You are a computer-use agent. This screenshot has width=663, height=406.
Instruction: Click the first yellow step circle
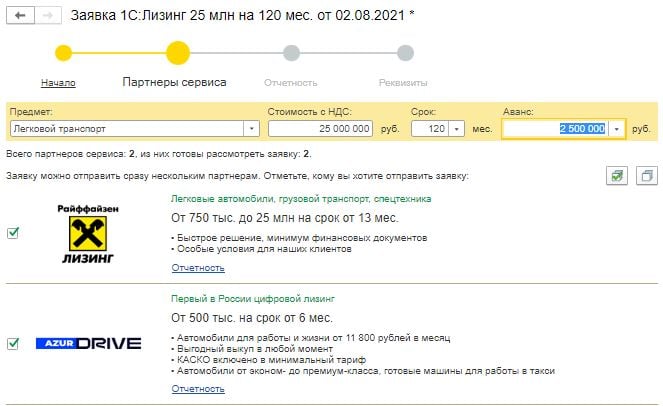(64, 53)
